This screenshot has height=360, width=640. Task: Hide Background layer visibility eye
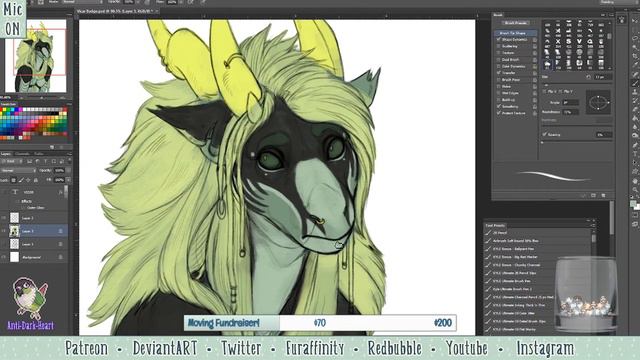pos(4,257)
